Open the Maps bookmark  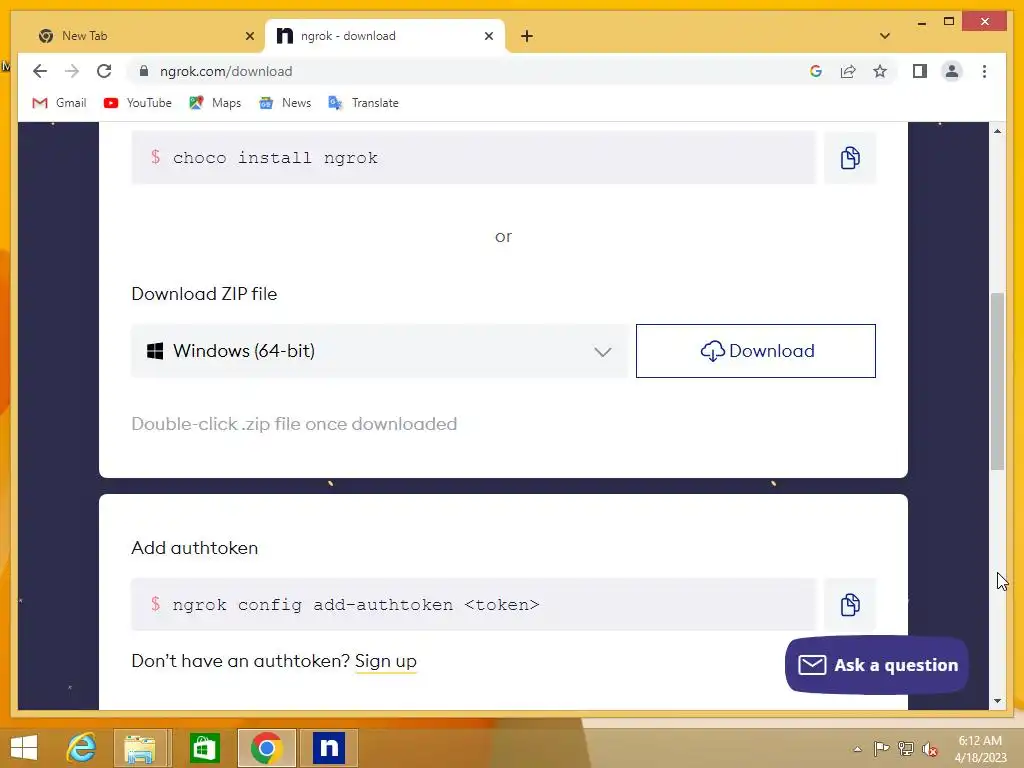(x=216, y=103)
